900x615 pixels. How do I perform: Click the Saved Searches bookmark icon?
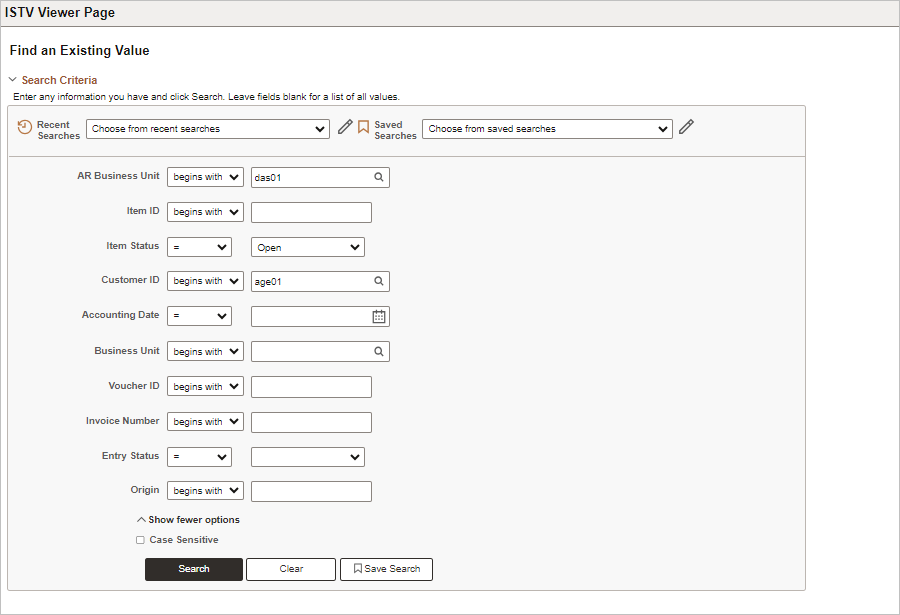click(363, 127)
